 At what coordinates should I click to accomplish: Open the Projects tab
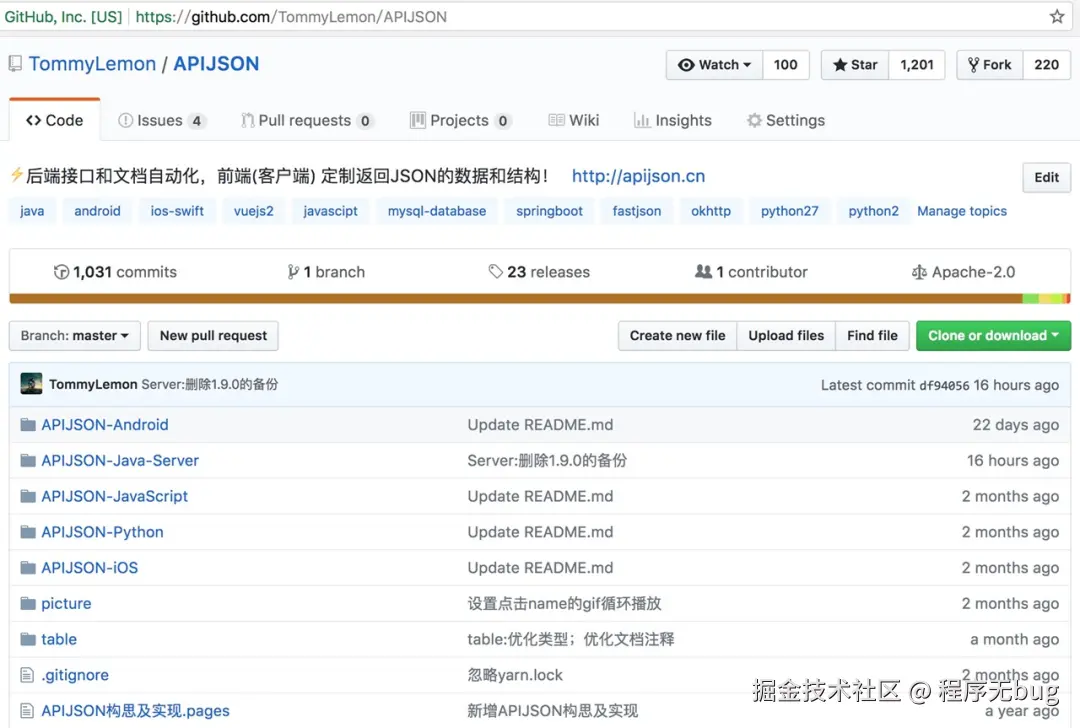(460, 121)
